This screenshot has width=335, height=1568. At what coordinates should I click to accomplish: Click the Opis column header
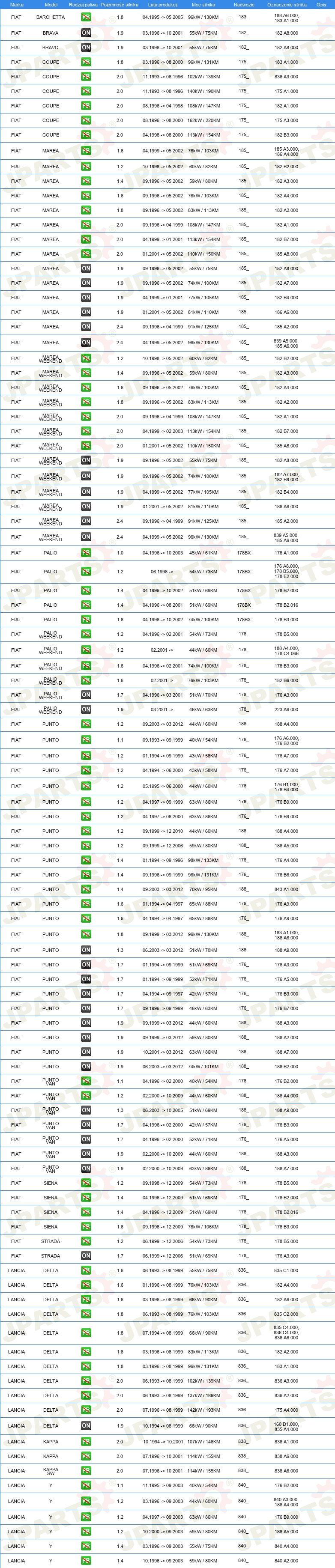tap(321, 5)
